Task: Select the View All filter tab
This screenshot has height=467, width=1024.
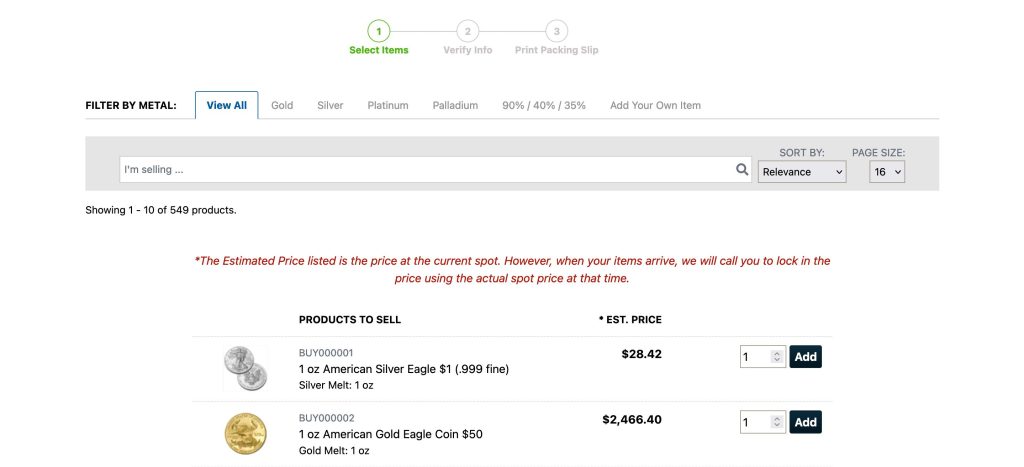Action: 226,105
